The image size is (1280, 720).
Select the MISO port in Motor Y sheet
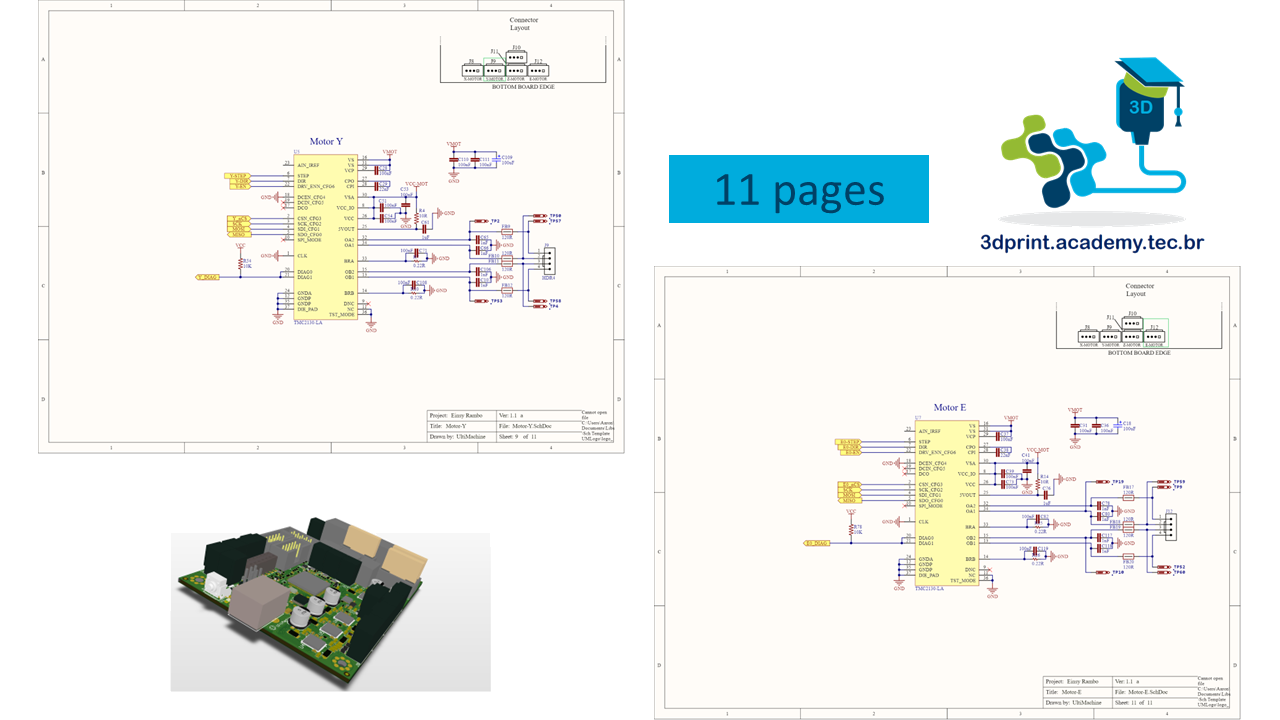click(238, 235)
